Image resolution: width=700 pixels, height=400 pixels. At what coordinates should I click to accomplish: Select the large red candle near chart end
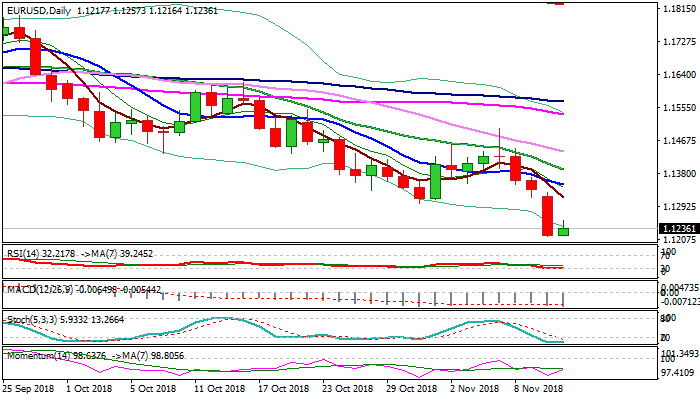coord(548,215)
